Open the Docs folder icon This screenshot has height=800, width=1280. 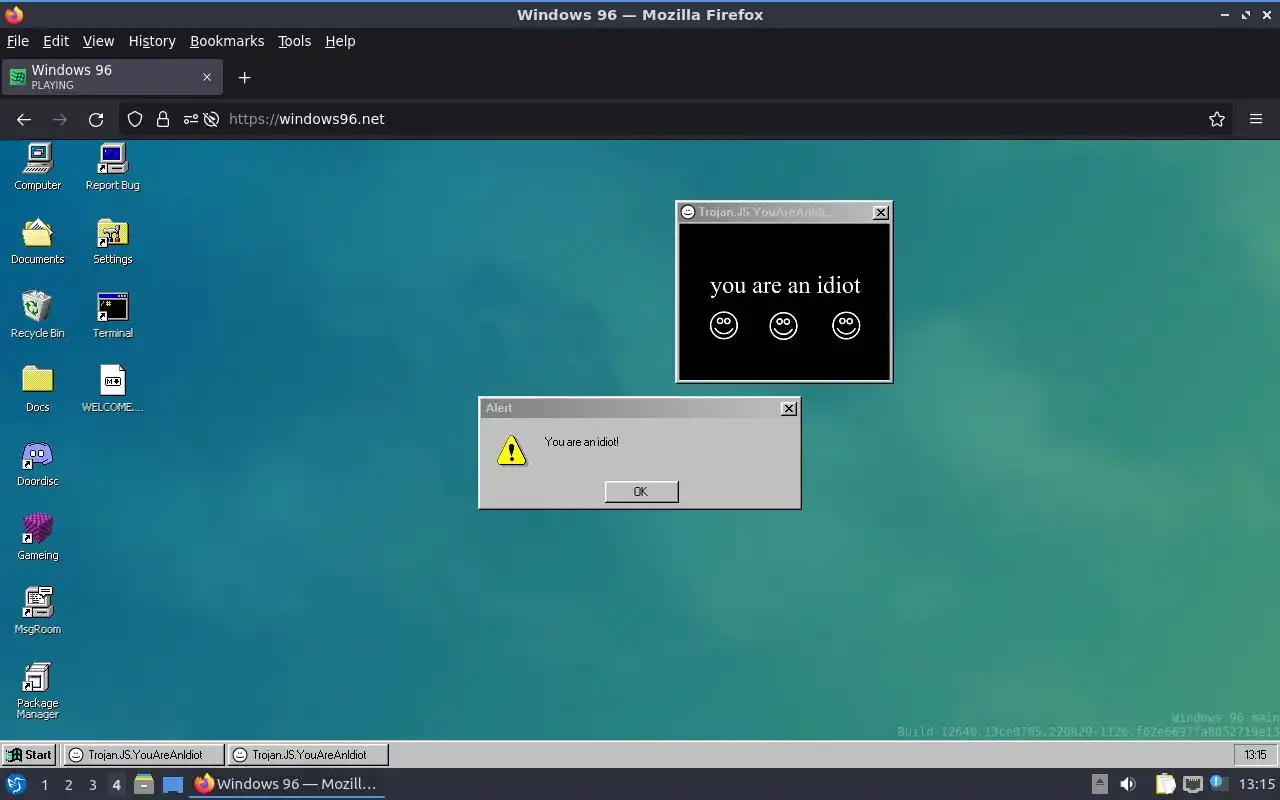[38, 389]
